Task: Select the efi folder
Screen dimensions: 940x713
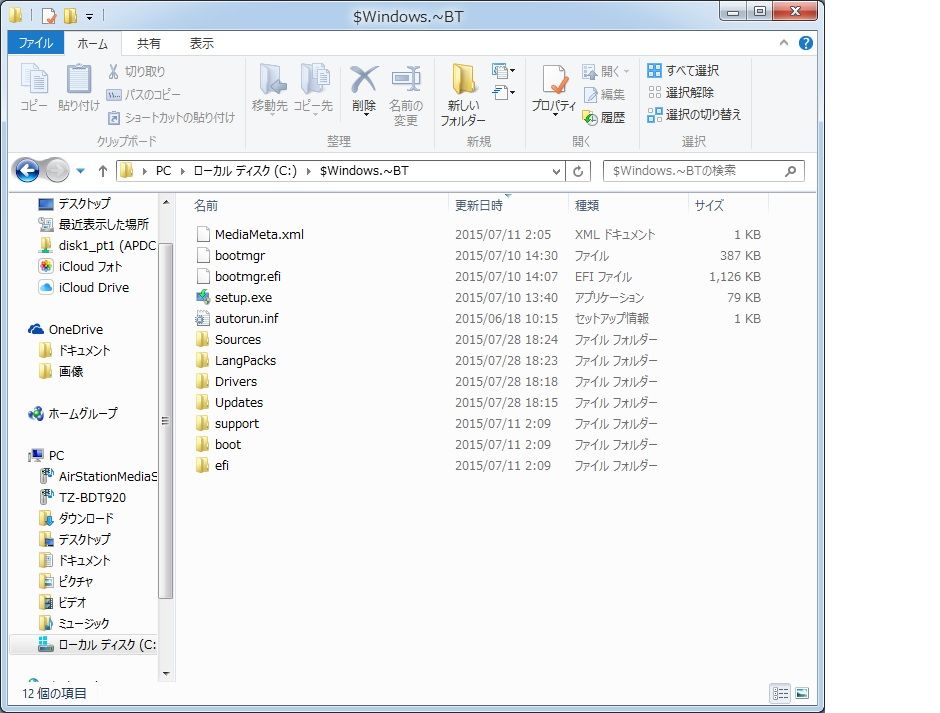Action: (x=221, y=465)
